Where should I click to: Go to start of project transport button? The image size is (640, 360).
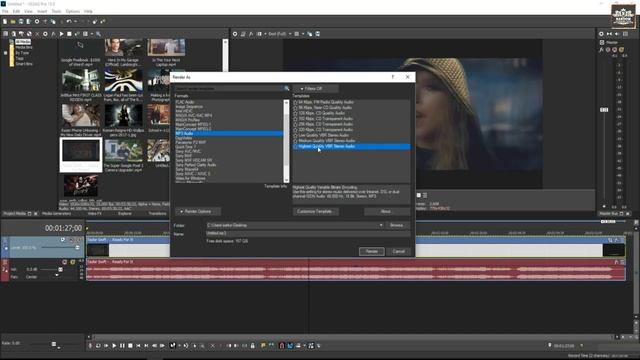[x=138, y=346]
